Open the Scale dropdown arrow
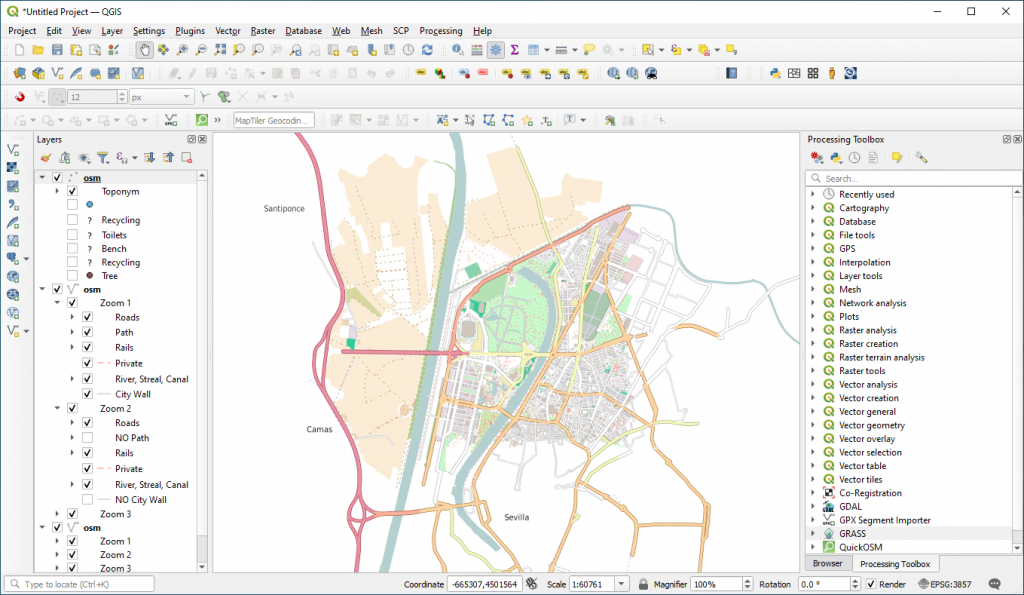This screenshot has width=1024, height=595. pyautogui.click(x=621, y=584)
